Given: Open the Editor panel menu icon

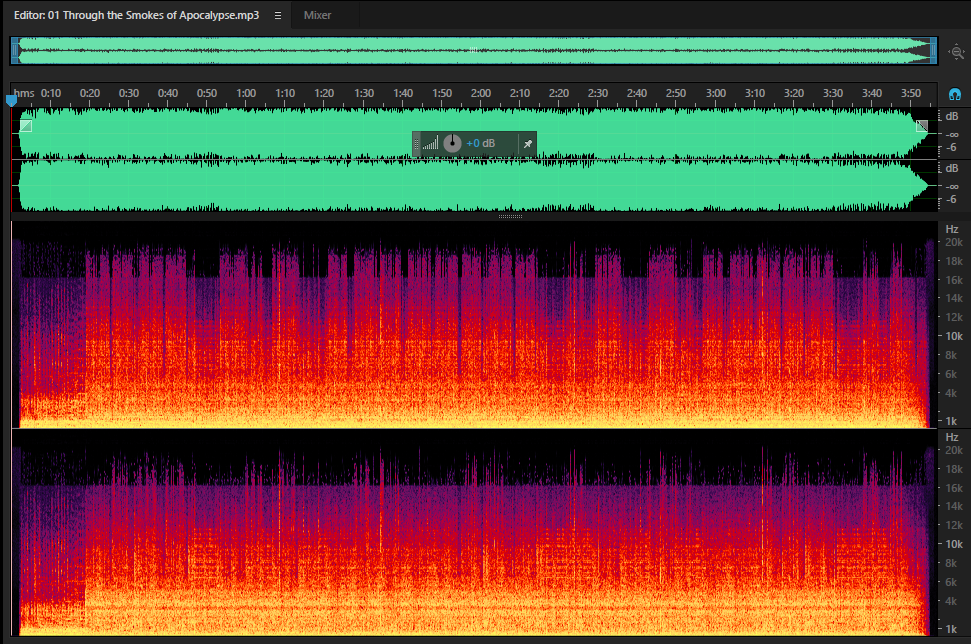Looking at the screenshot, I should tap(278, 15).
